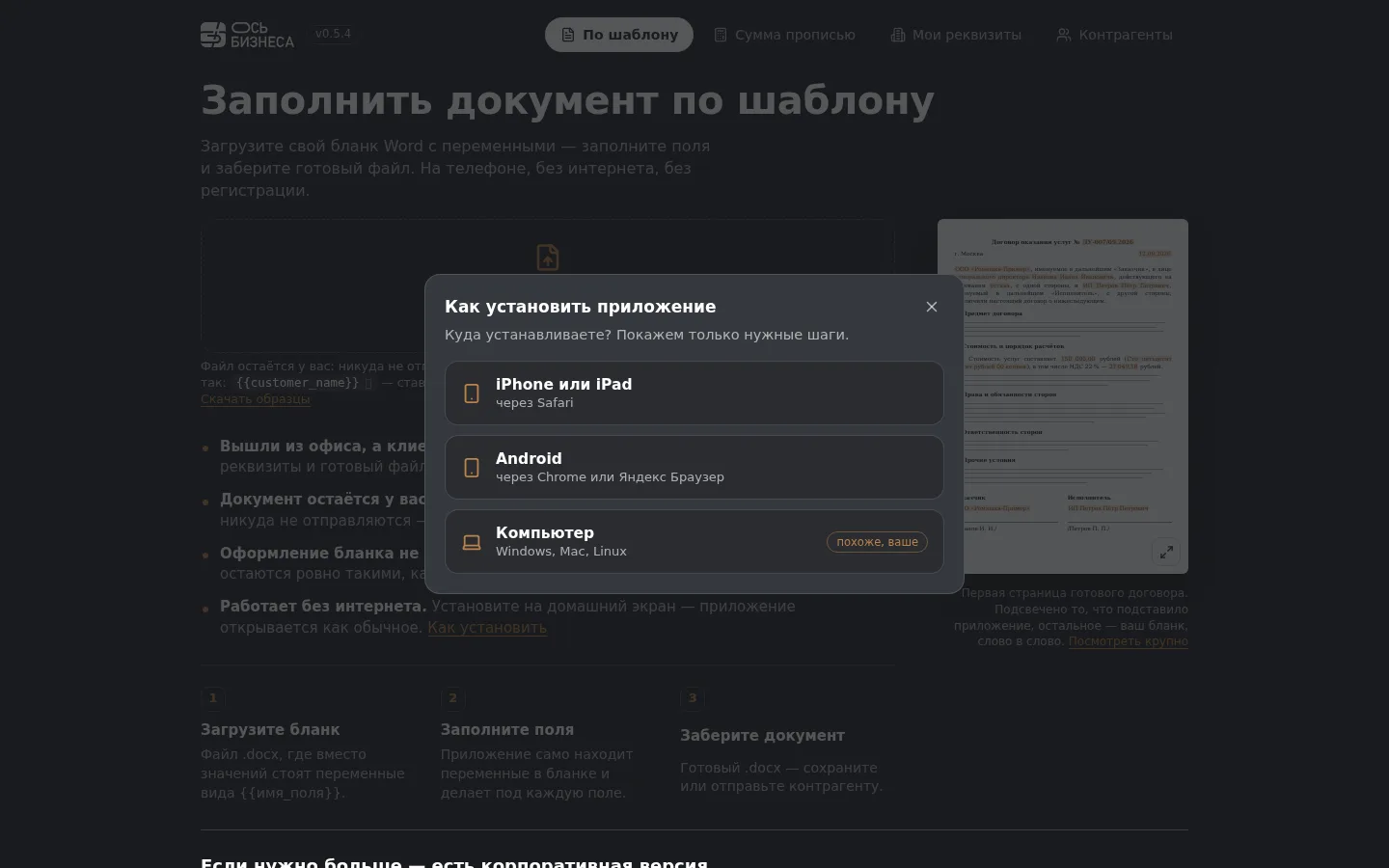Click the phone icon beside iPhone или iPad
Screen dimensions: 1389x868
(472, 393)
